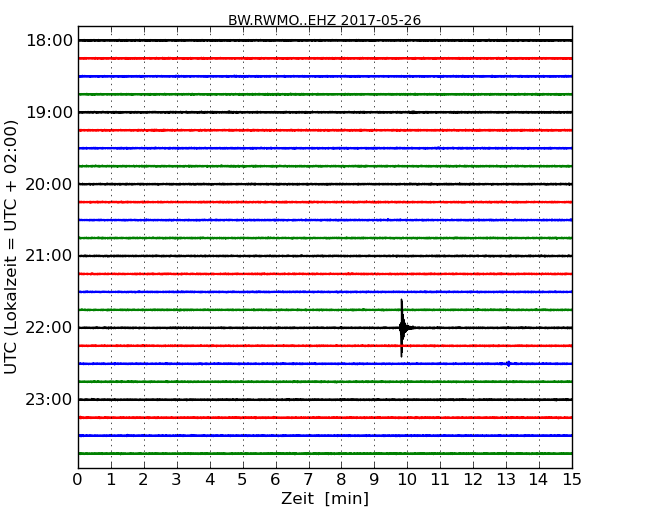Click the x-axis tick label 12

click(x=473, y=479)
